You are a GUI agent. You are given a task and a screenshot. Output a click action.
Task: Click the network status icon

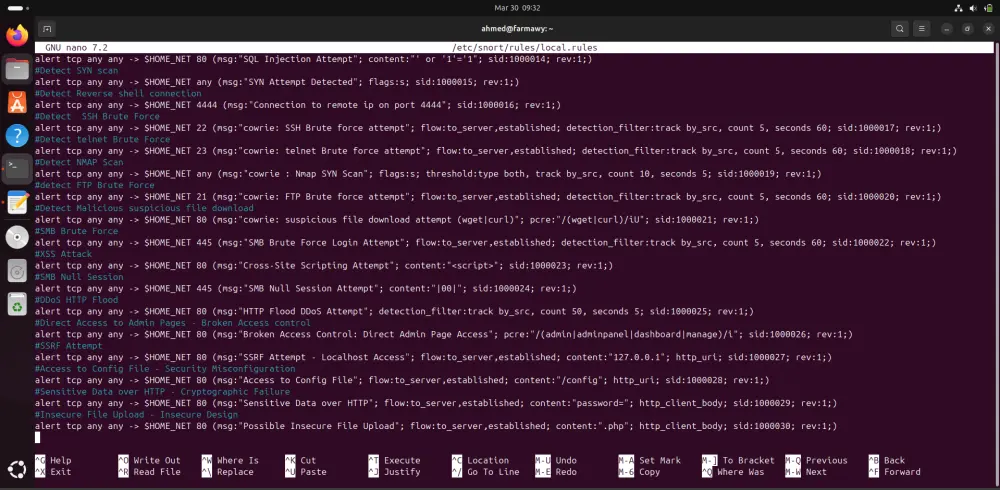[959, 8]
